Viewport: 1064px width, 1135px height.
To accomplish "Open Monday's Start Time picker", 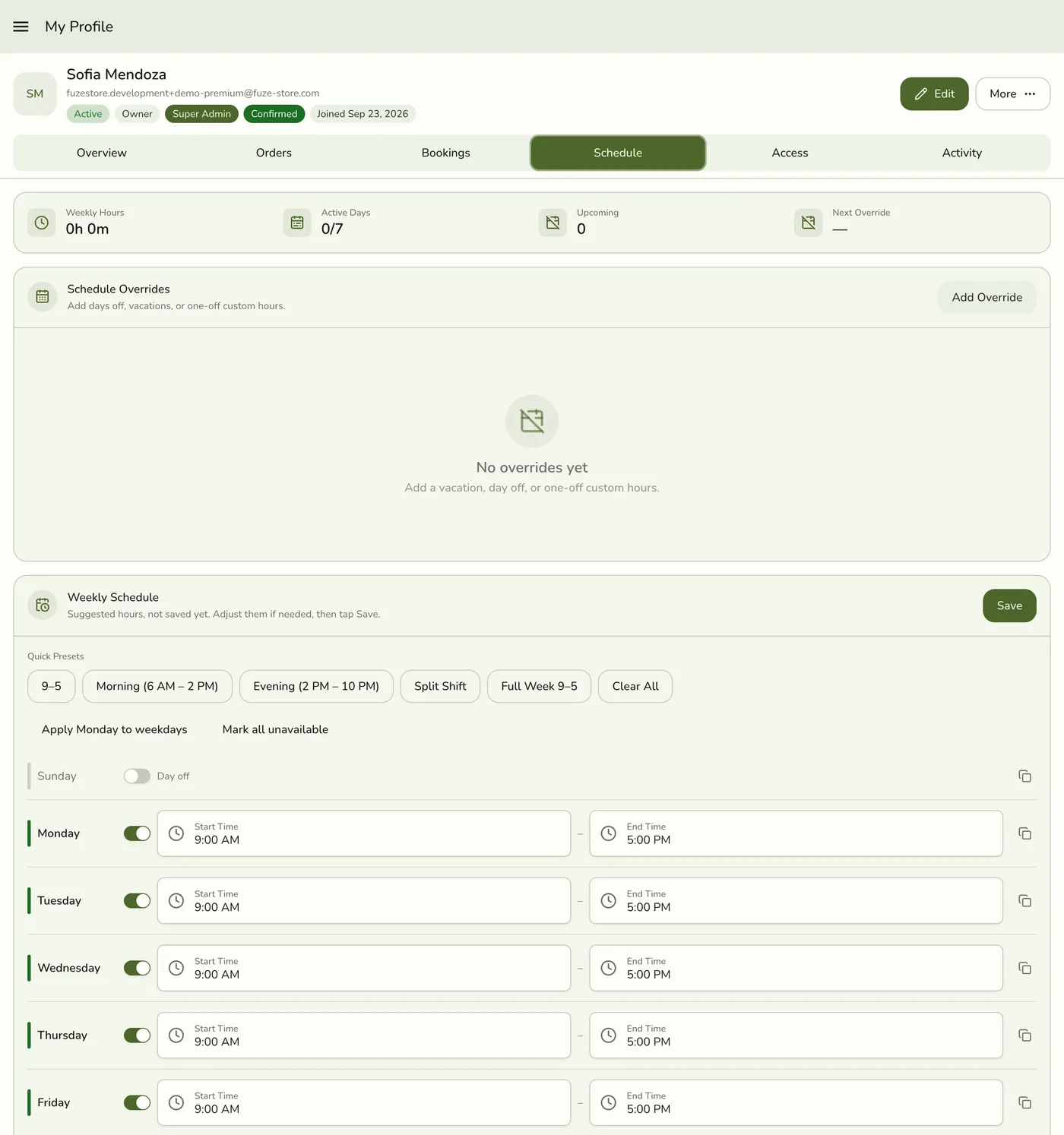I will point(364,833).
